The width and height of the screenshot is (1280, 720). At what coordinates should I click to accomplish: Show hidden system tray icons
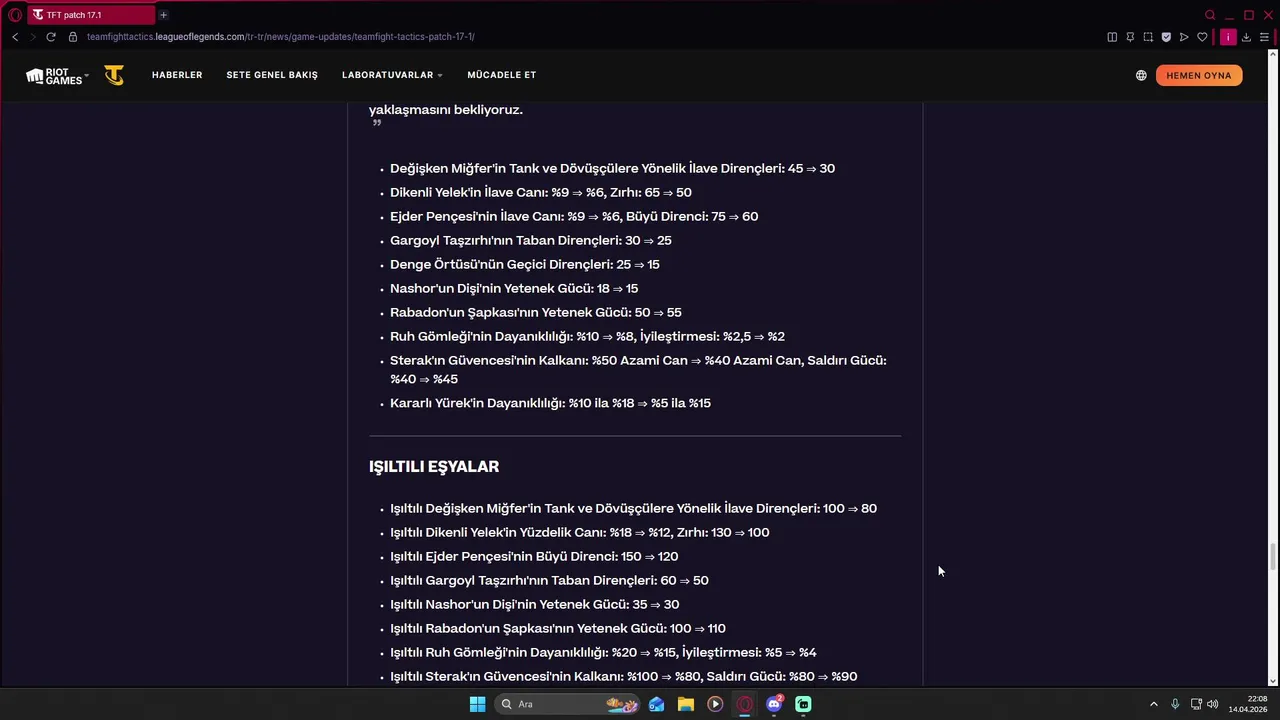(x=1153, y=704)
